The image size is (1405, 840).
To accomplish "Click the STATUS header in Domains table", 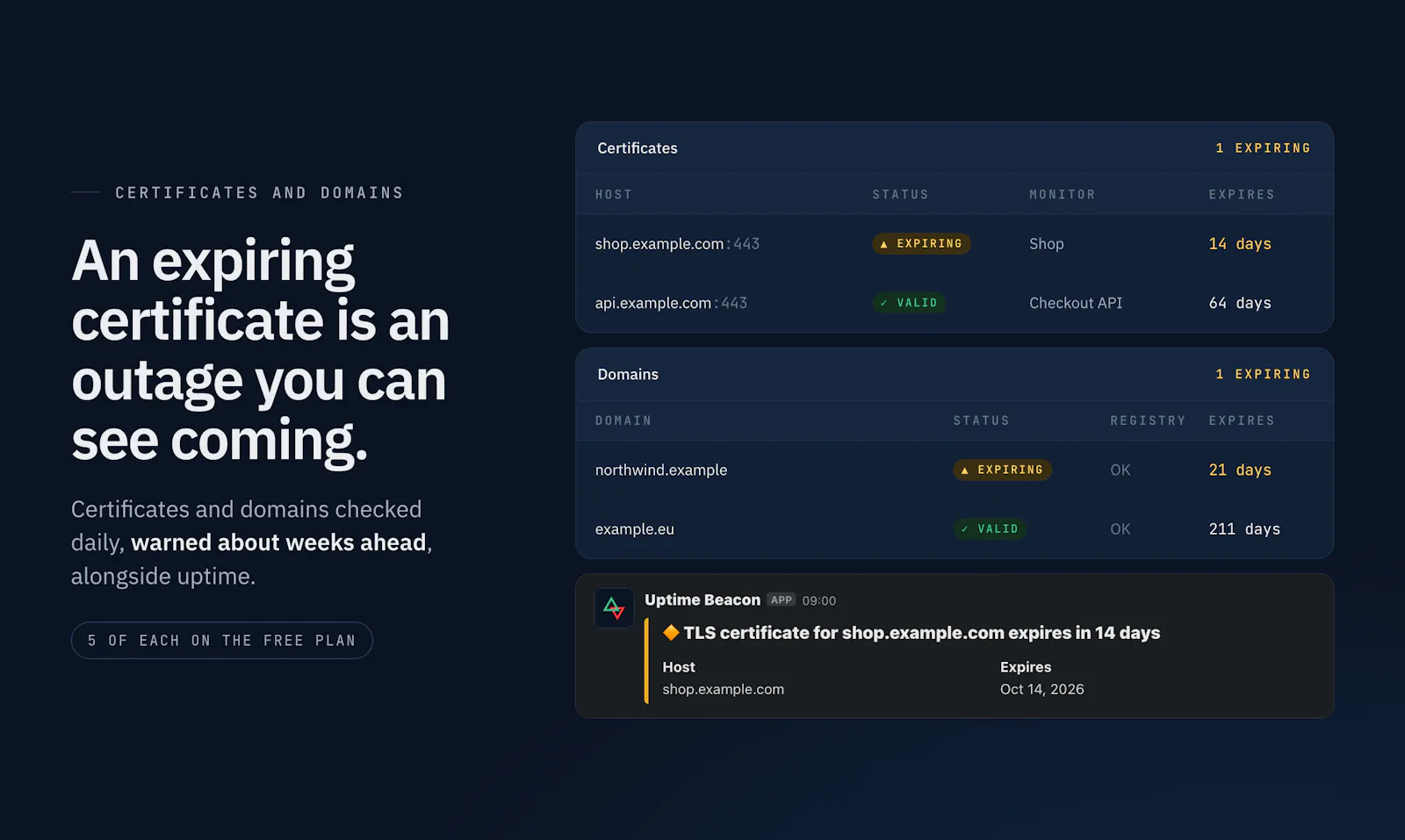I will [x=982, y=421].
